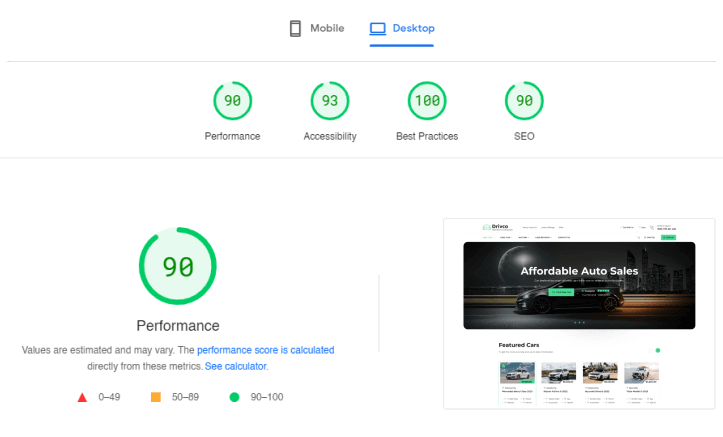723x437 pixels.
Task: Click the Performance label under top gauge
Action: pos(232,136)
